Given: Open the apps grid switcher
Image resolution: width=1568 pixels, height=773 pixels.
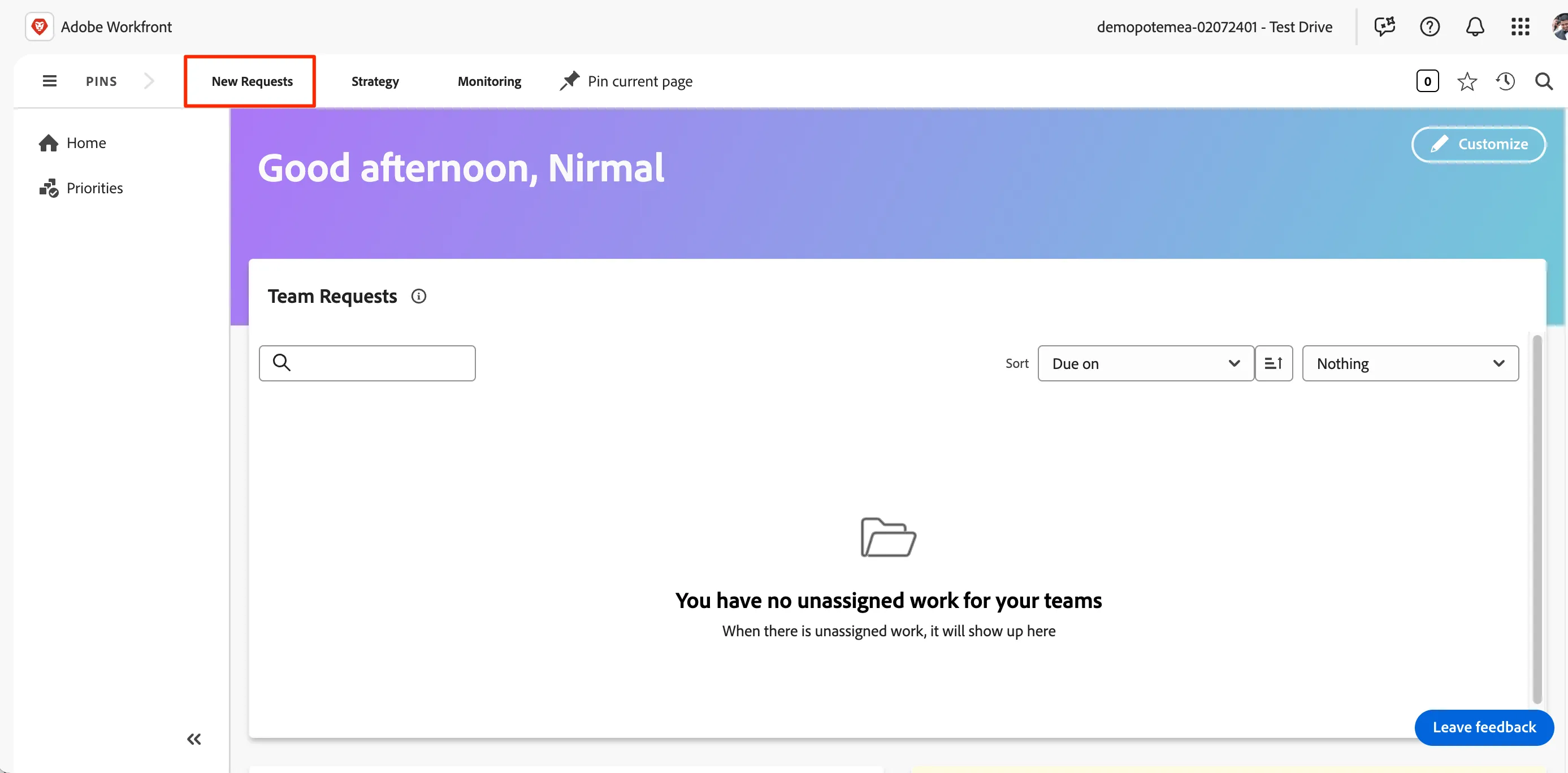Looking at the screenshot, I should pos(1520,27).
